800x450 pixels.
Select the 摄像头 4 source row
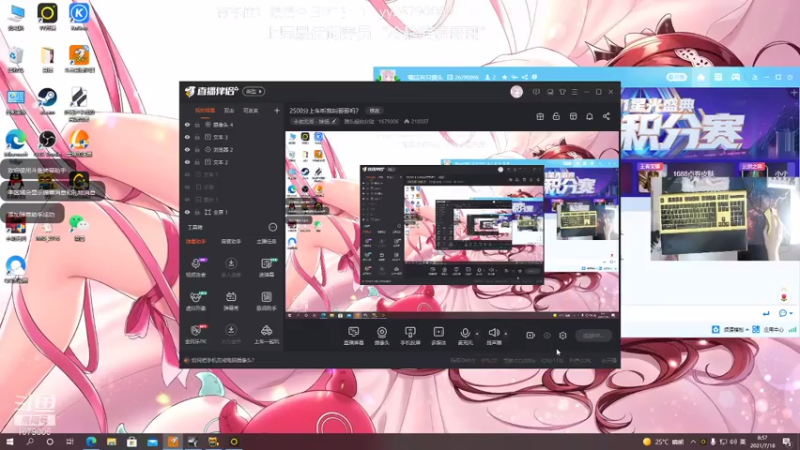[232, 124]
